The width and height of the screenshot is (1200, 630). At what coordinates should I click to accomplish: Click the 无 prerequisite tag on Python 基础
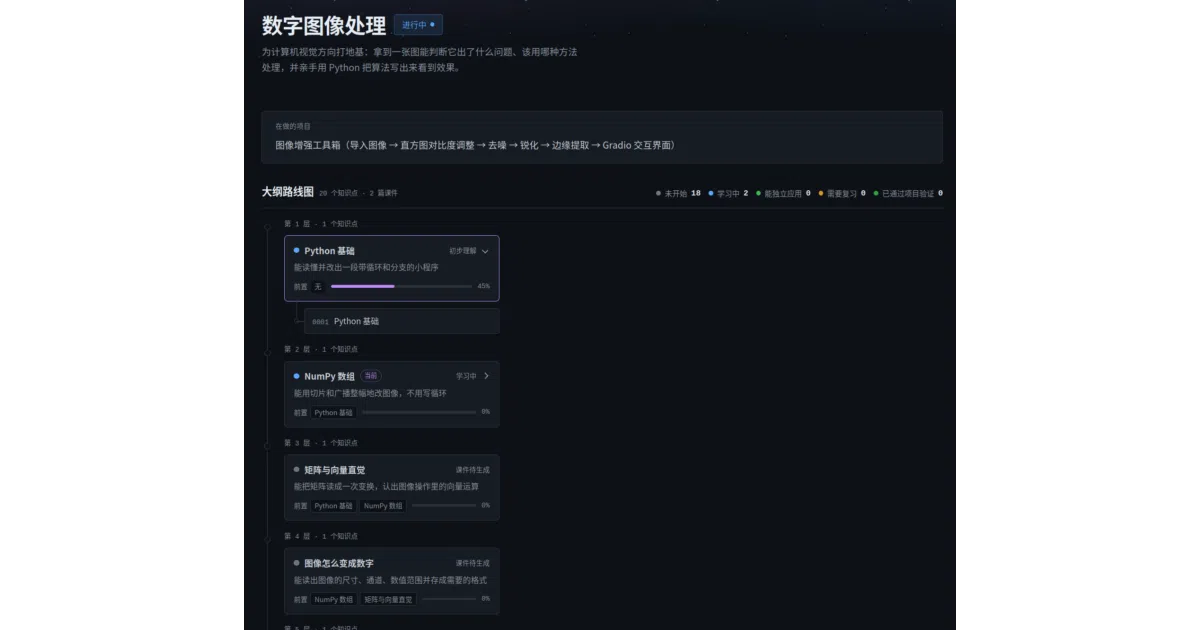tap(318, 286)
